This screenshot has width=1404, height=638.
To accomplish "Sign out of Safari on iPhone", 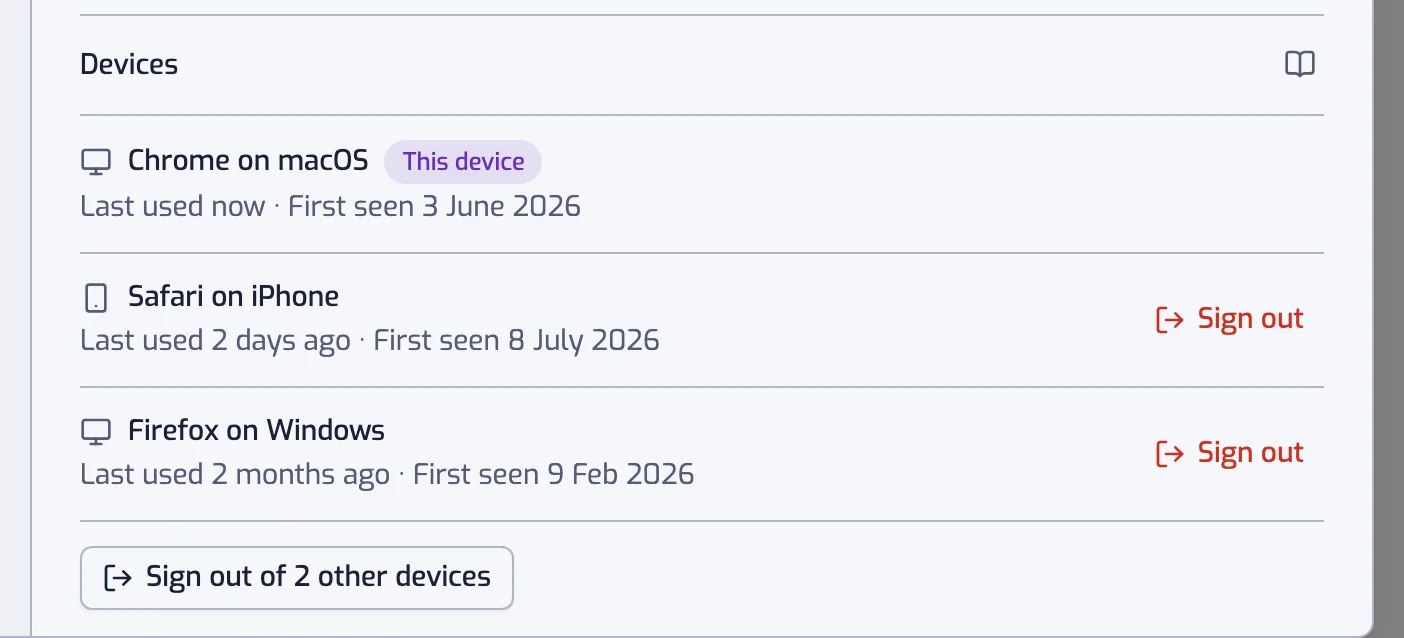I will tap(1230, 319).
